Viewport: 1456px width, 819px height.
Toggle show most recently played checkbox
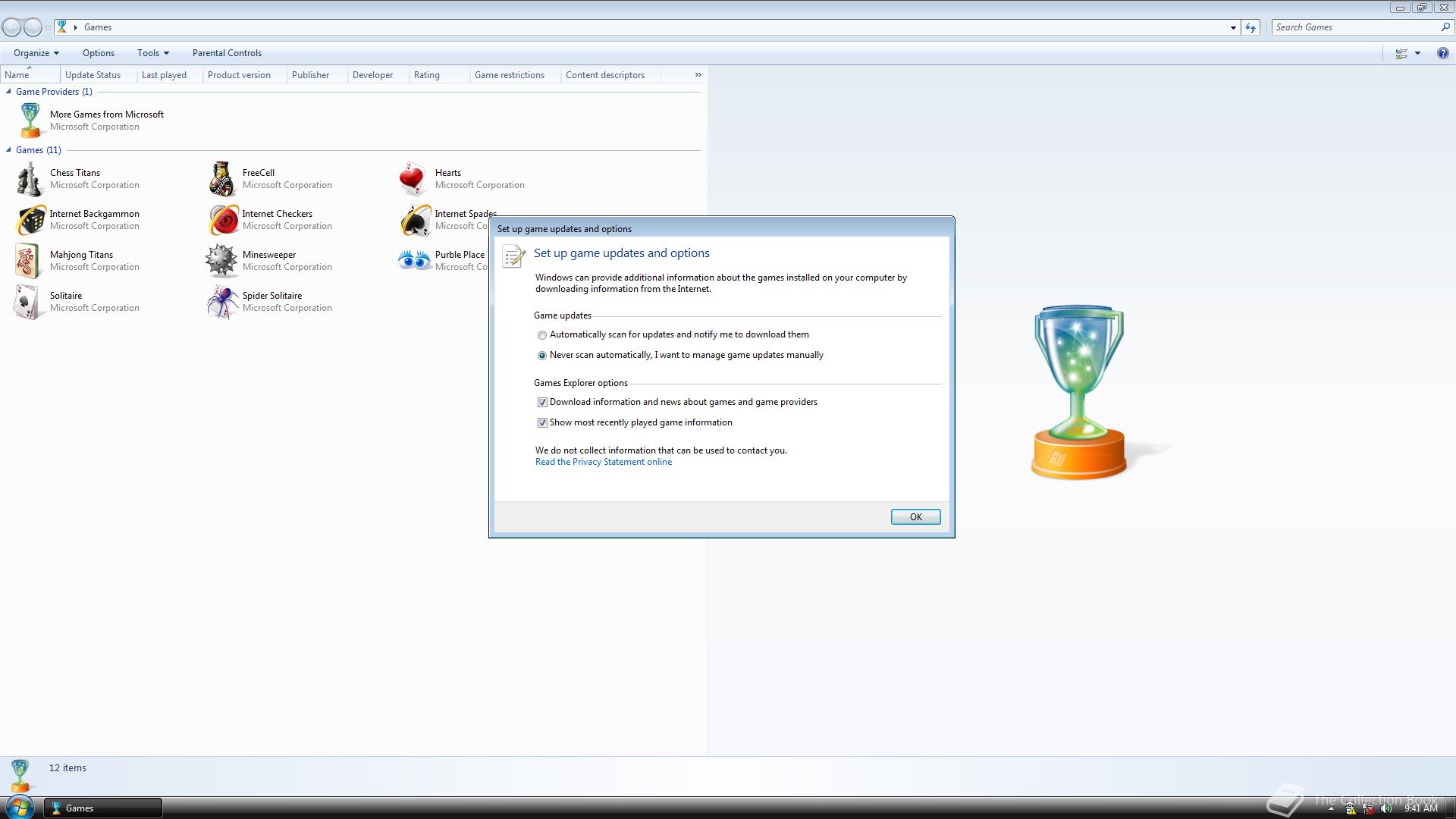[542, 423]
